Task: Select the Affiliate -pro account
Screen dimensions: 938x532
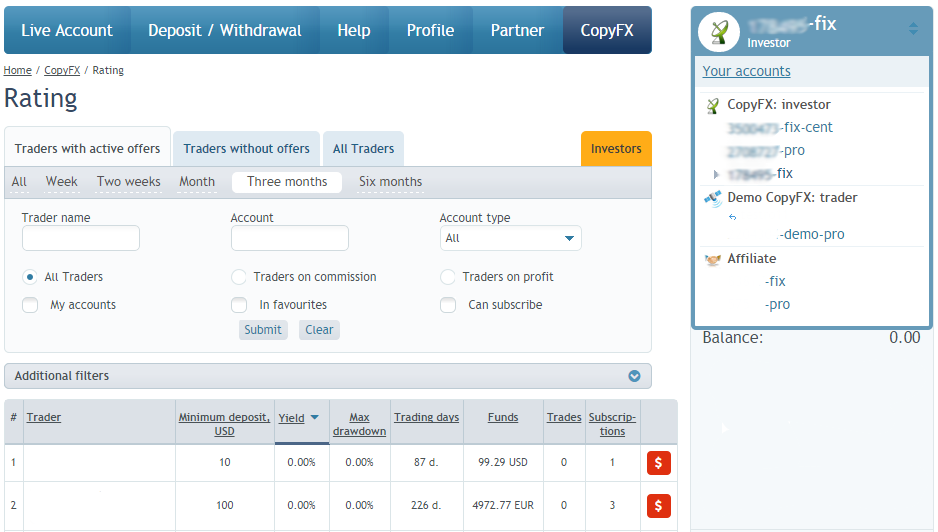Action: tap(778, 305)
